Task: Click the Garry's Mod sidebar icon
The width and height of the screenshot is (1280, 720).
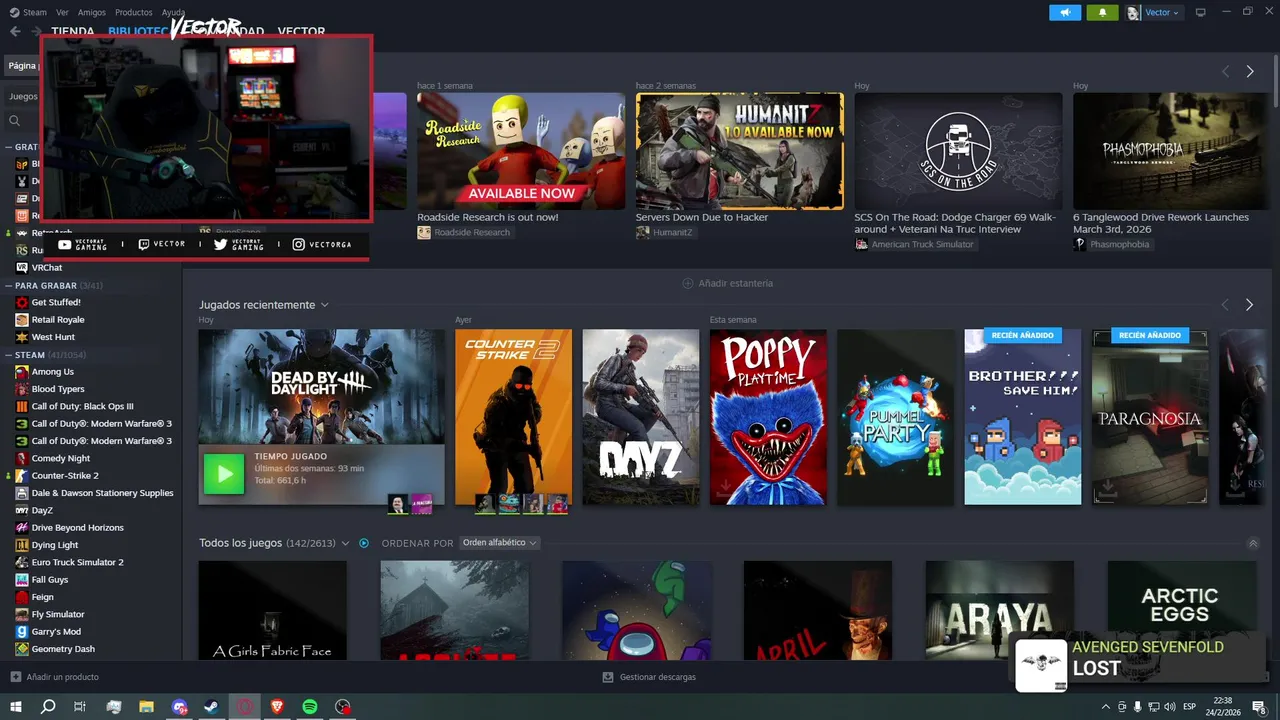Action: click(22, 631)
